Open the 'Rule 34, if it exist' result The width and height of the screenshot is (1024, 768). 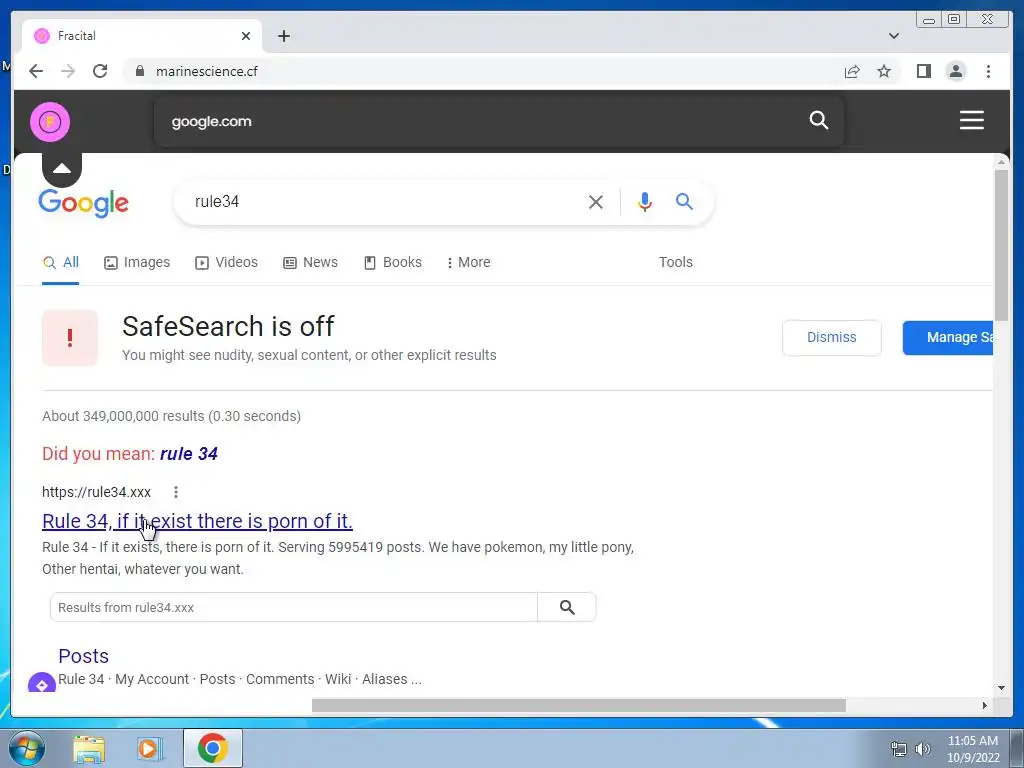coord(197,521)
